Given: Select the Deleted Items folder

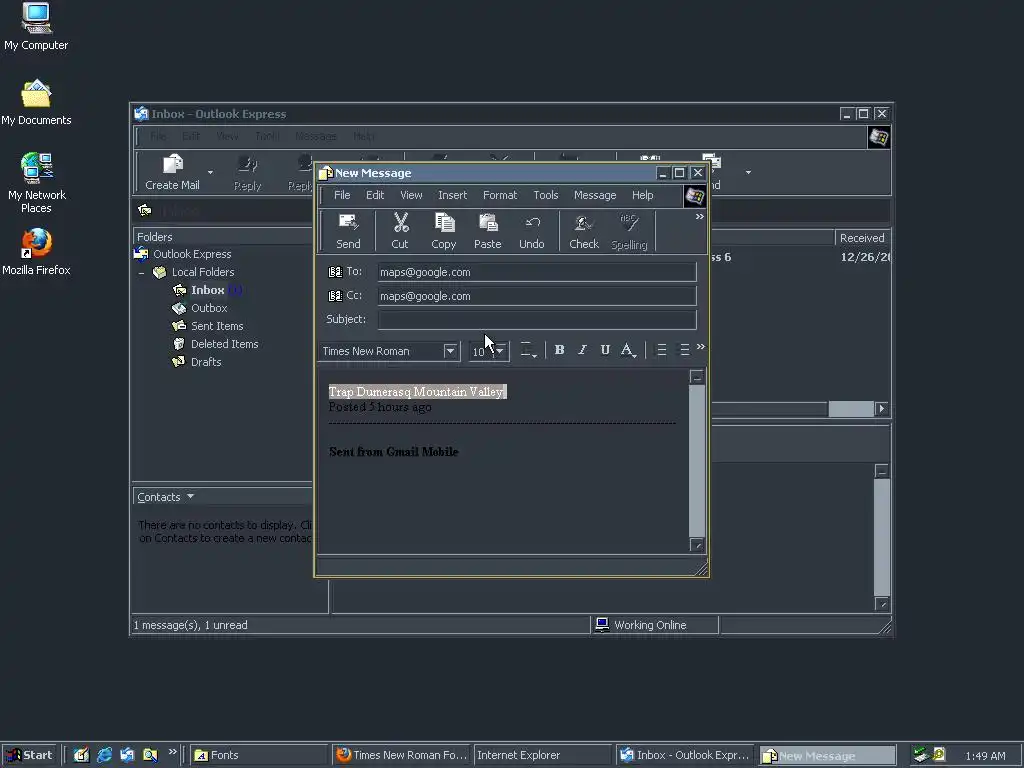Looking at the screenshot, I should click(x=225, y=344).
